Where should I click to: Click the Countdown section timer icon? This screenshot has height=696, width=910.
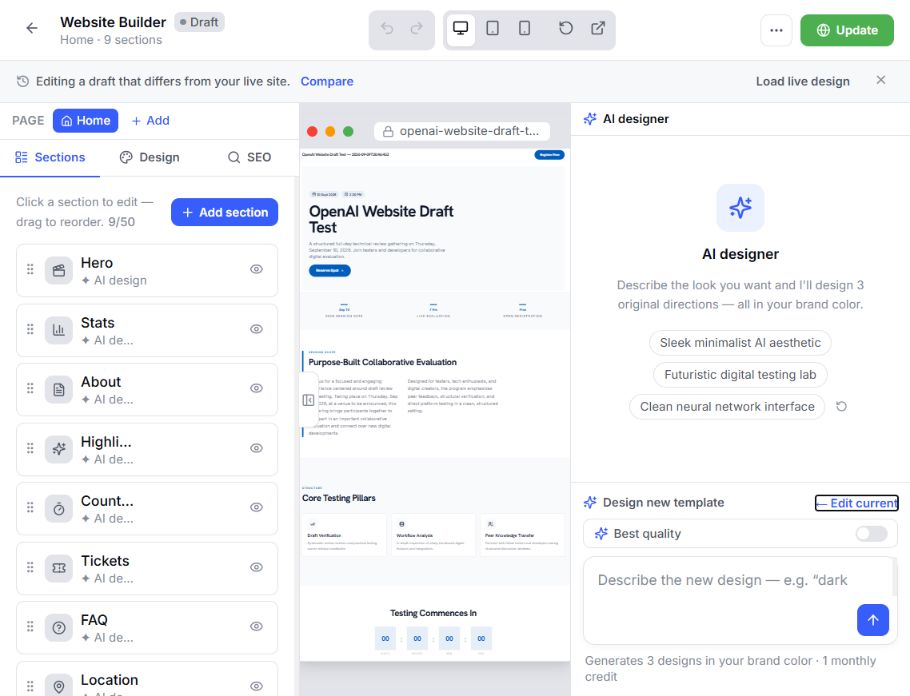pyautogui.click(x=59, y=509)
